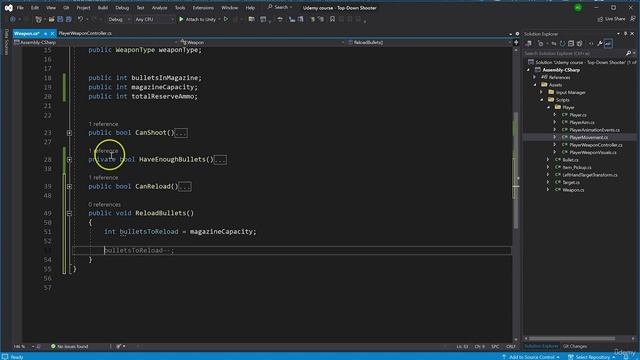Click the Save All icon
Viewport: 640px width, 360px height.
(x=69, y=19)
